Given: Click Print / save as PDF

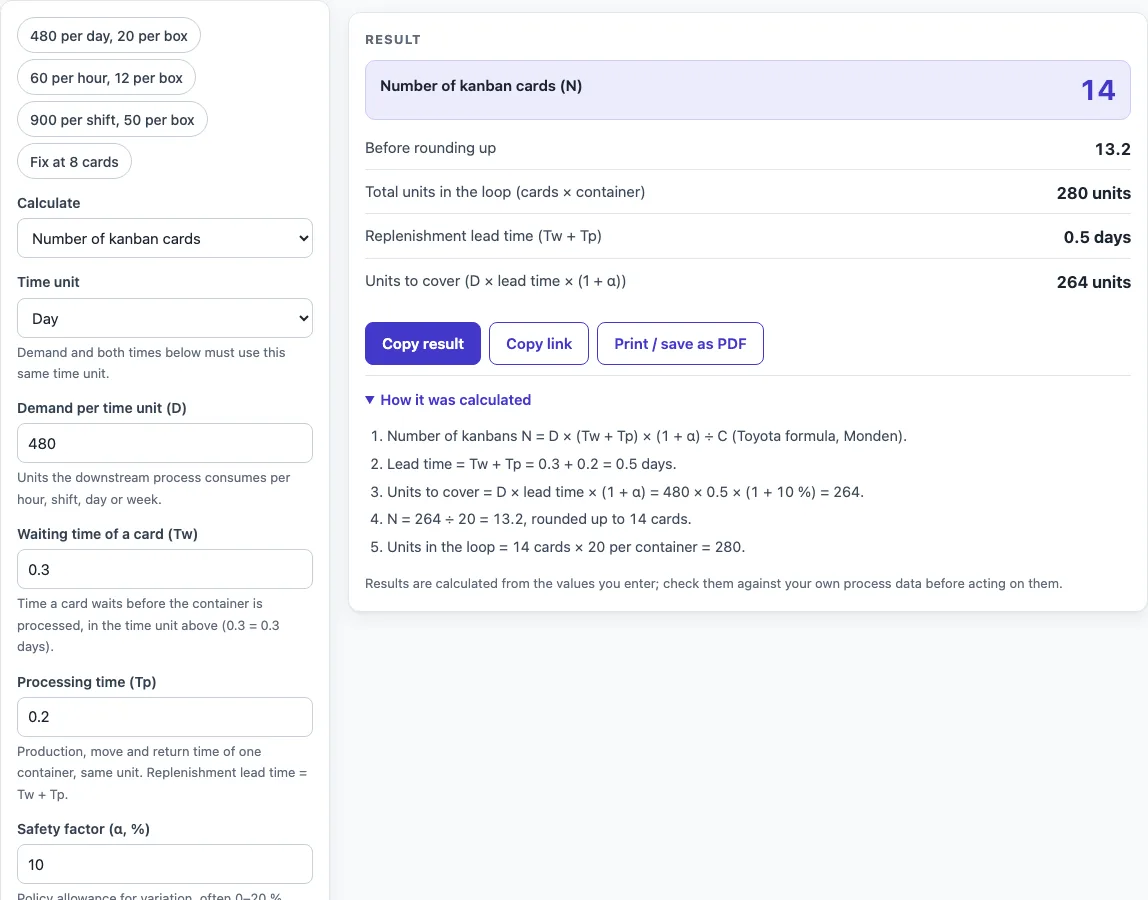Looking at the screenshot, I should 680,343.
